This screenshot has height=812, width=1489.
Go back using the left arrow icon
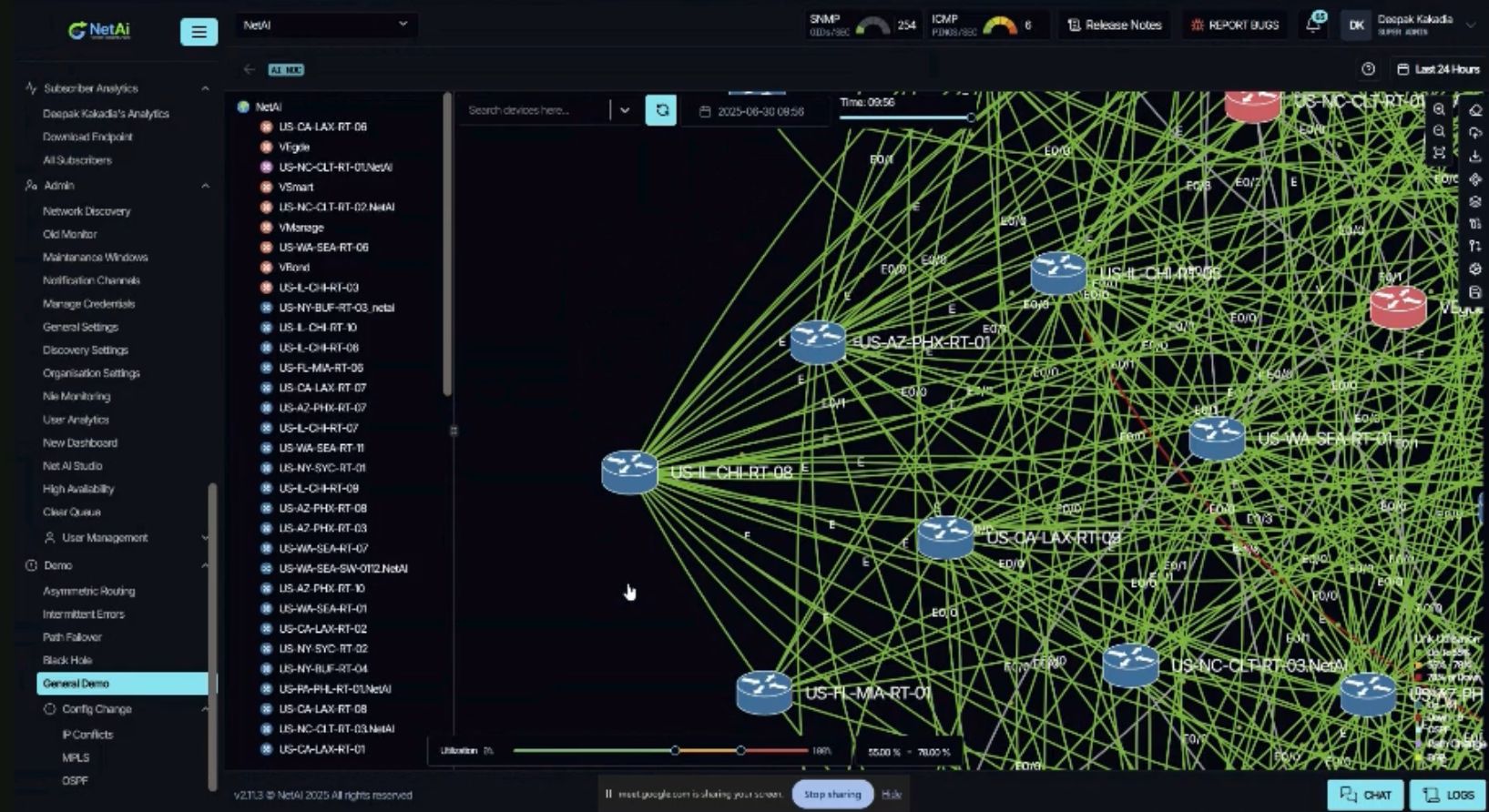250,69
